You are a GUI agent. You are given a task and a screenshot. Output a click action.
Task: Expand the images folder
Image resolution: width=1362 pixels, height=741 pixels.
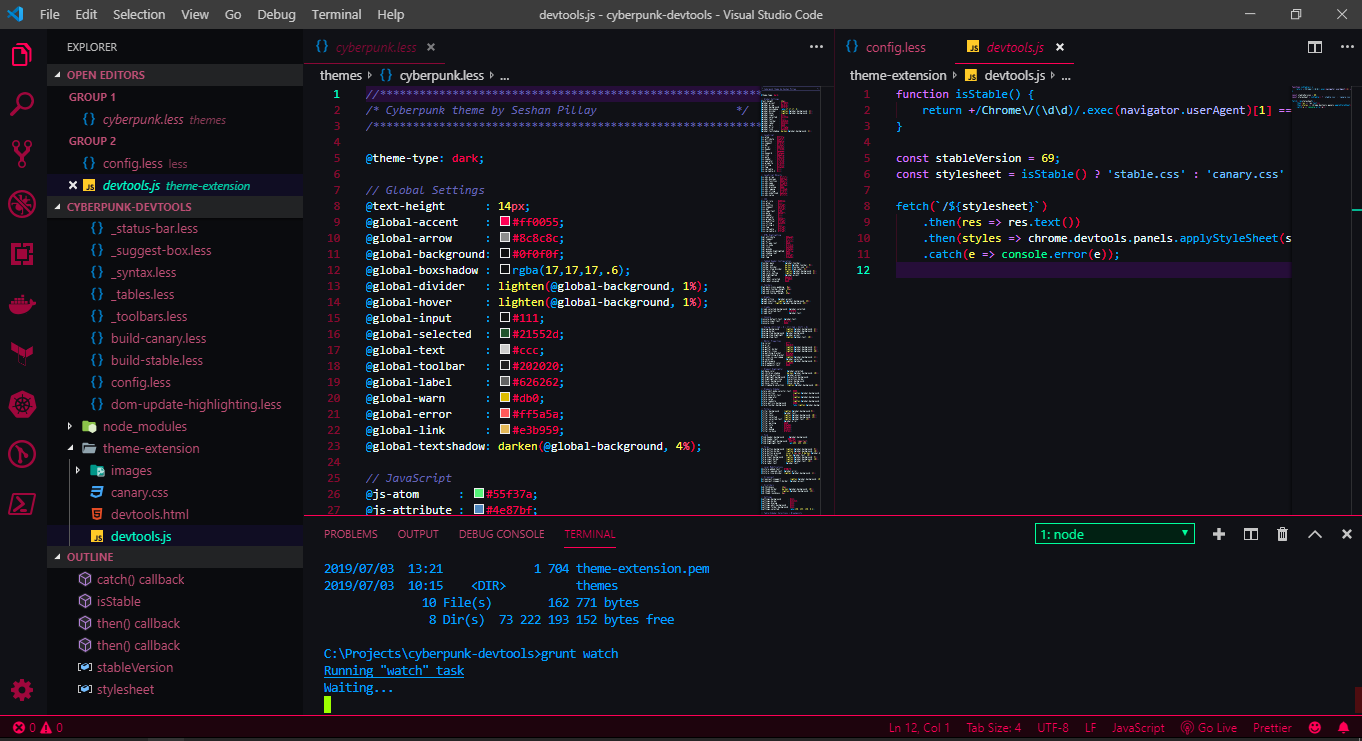78,470
